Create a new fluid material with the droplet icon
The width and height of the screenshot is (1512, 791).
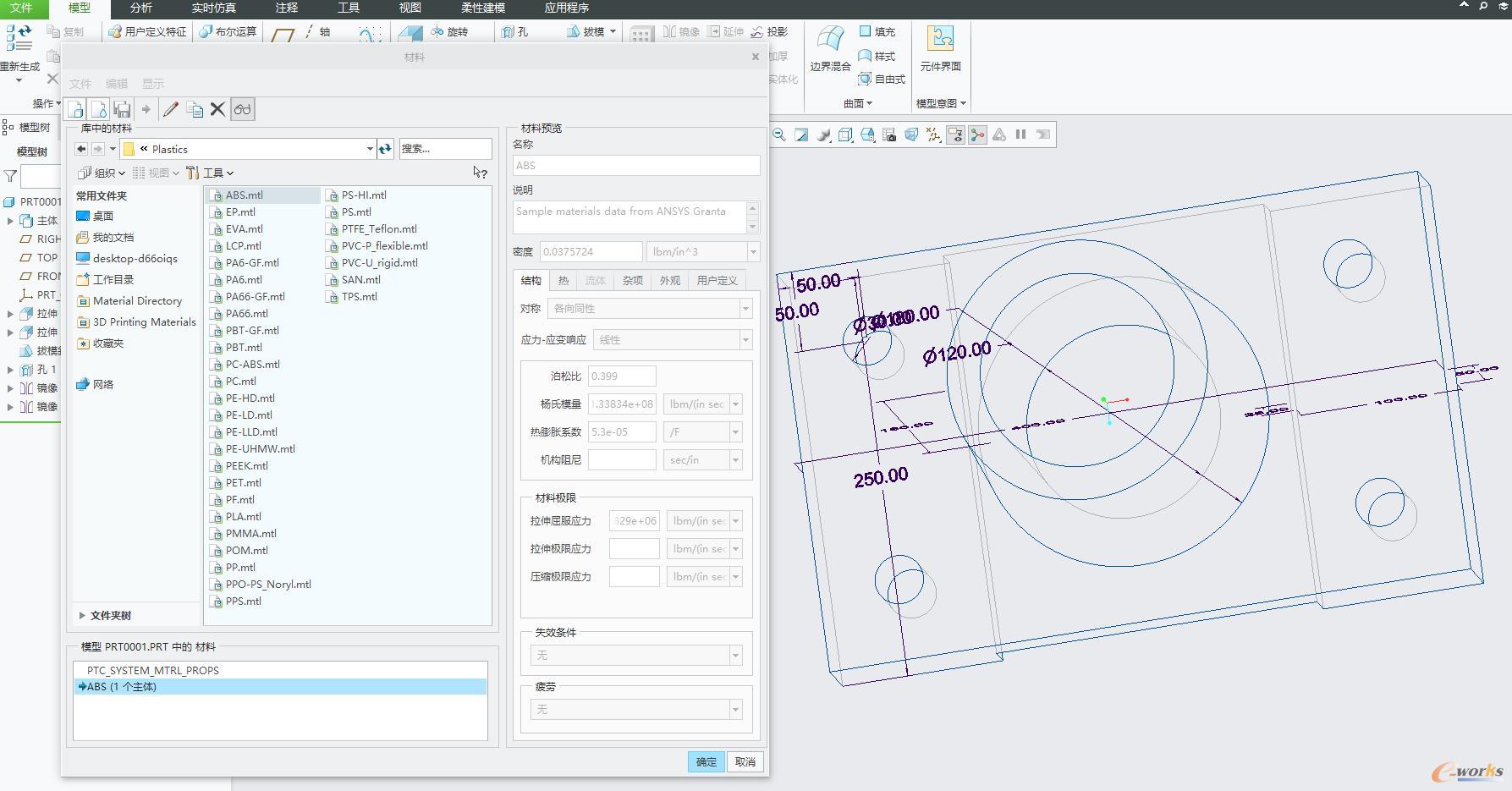click(x=99, y=109)
